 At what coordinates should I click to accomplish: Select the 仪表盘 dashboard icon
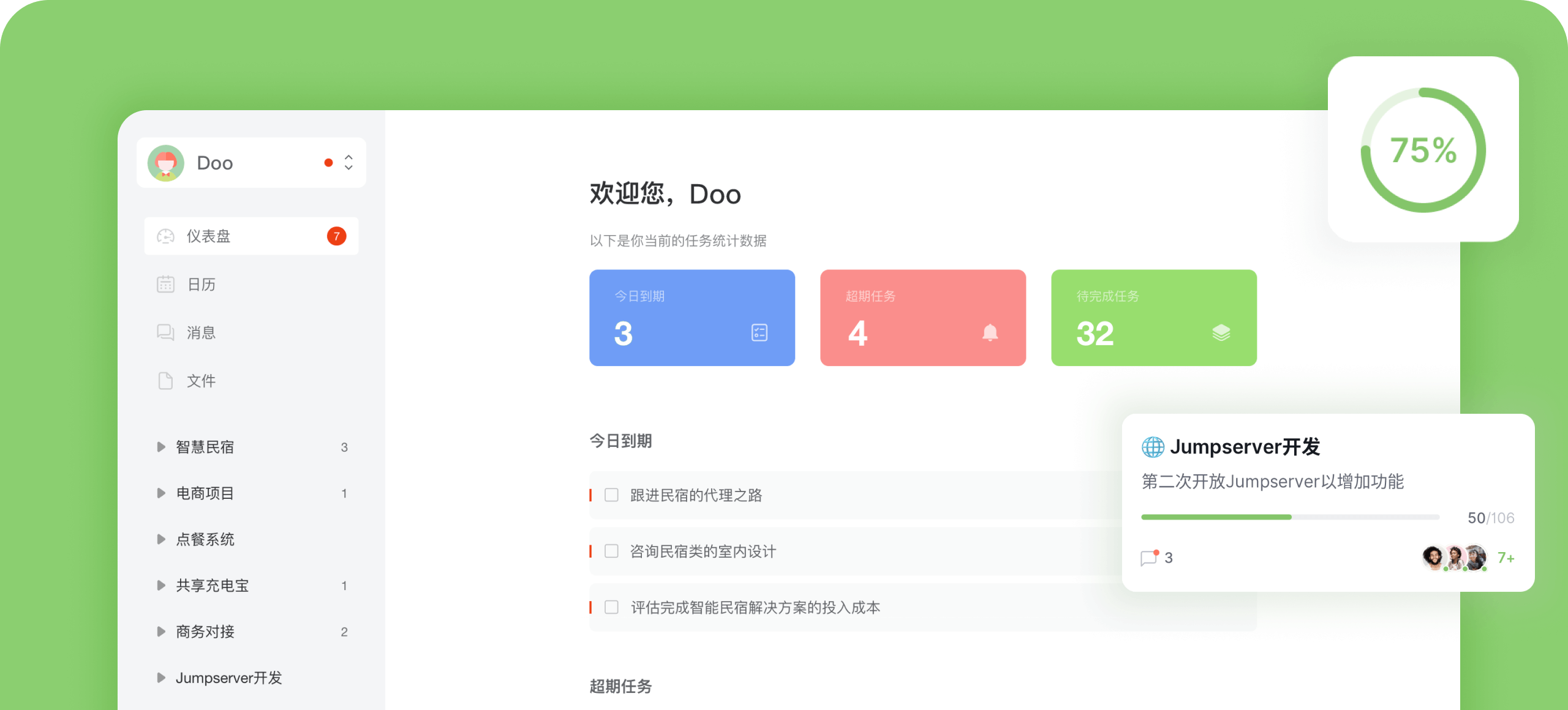[x=165, y=236]
